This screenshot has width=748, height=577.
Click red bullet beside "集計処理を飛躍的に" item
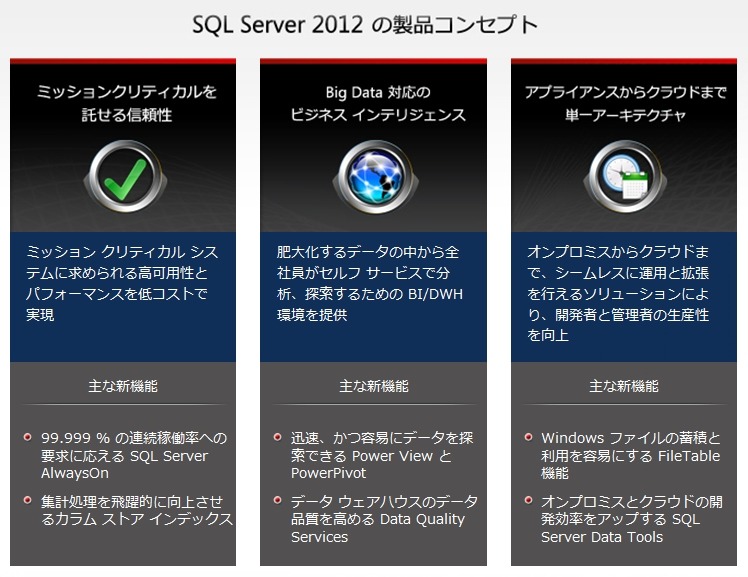click(x=28, y=500)
